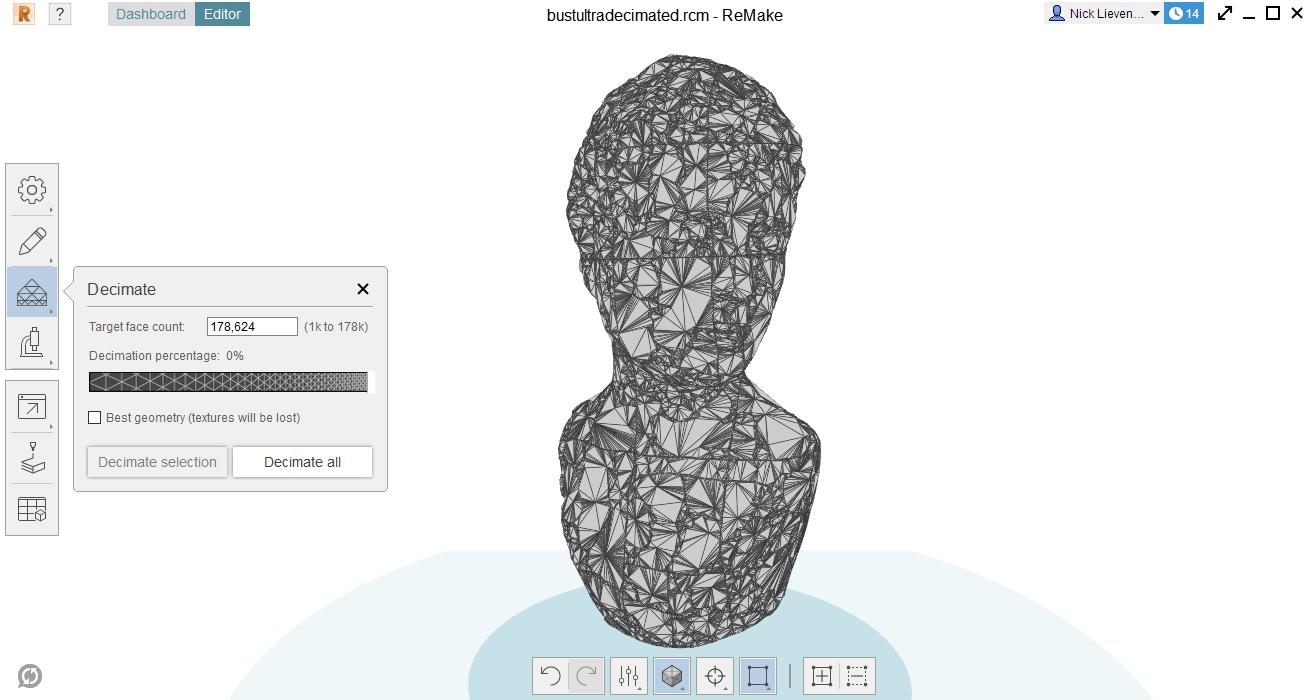Open the scale and units tool

click(32, 508)
